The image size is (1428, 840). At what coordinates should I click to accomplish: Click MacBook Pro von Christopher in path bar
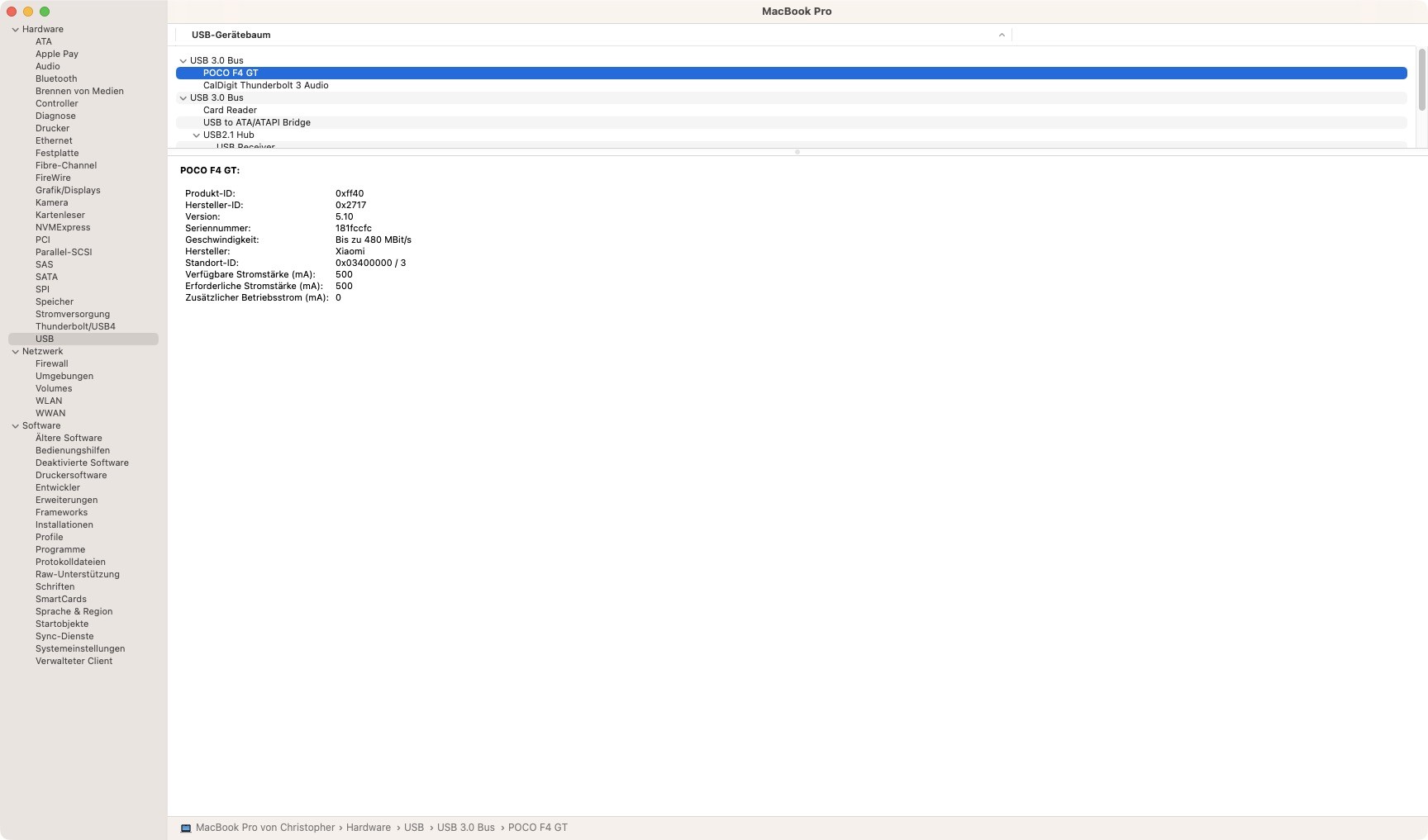(x=265, y=828)
